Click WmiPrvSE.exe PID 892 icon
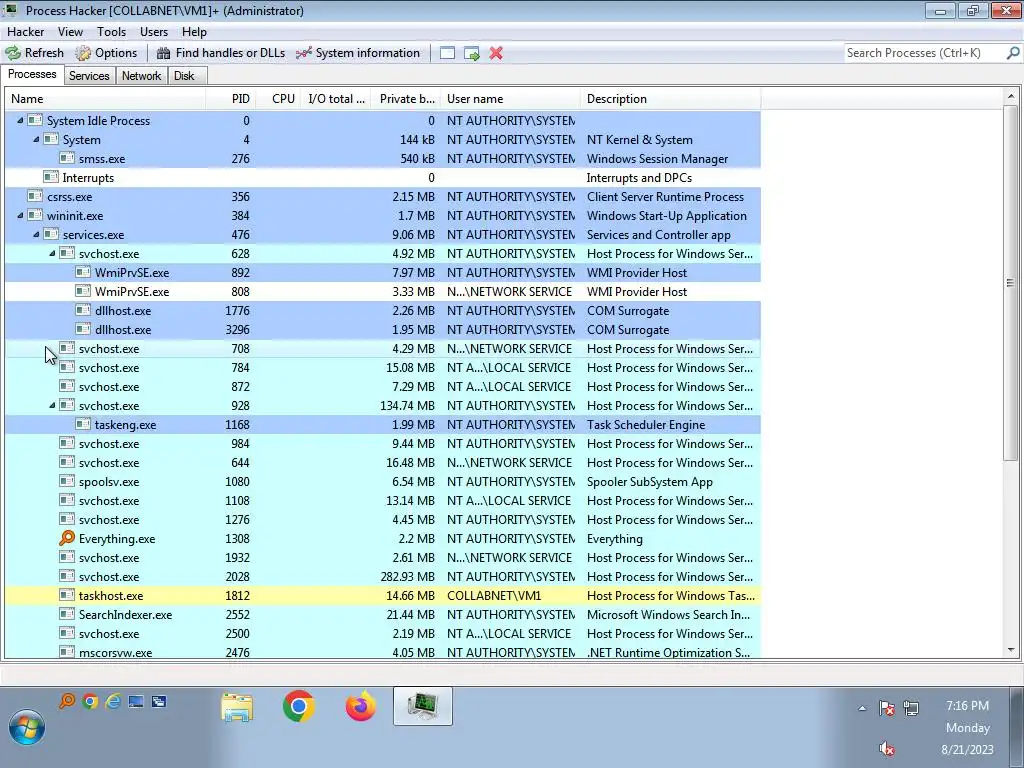 [82, 272]
